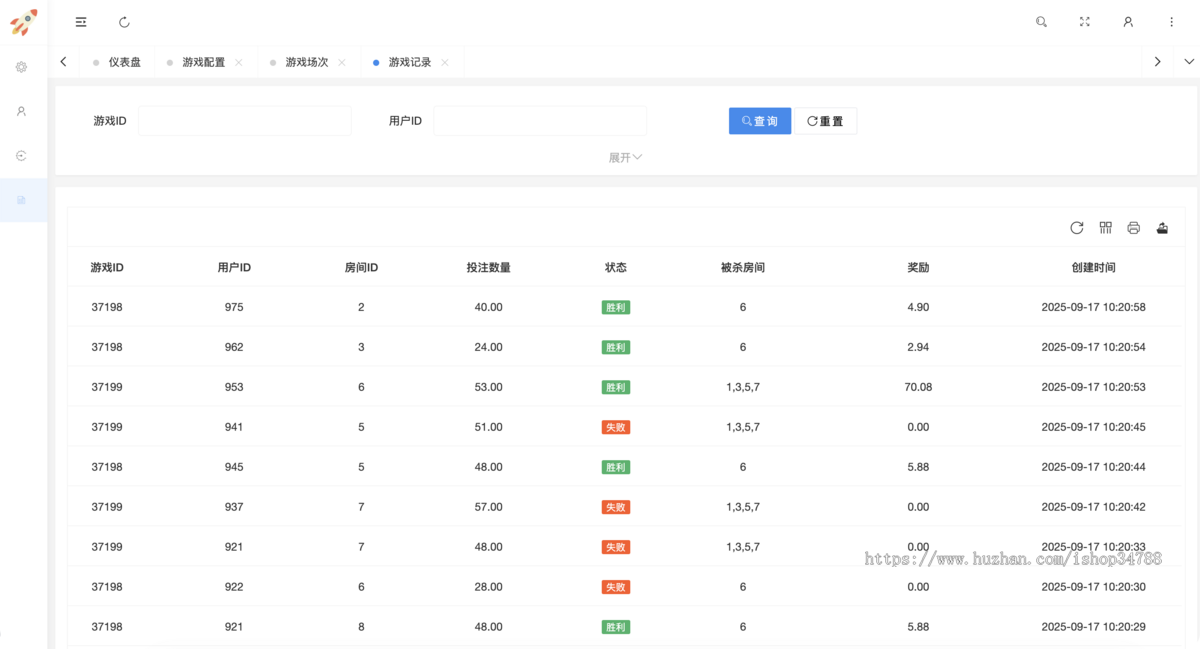Click the 用户ID column header
The image size is (1200, 649).
[234, 268]
